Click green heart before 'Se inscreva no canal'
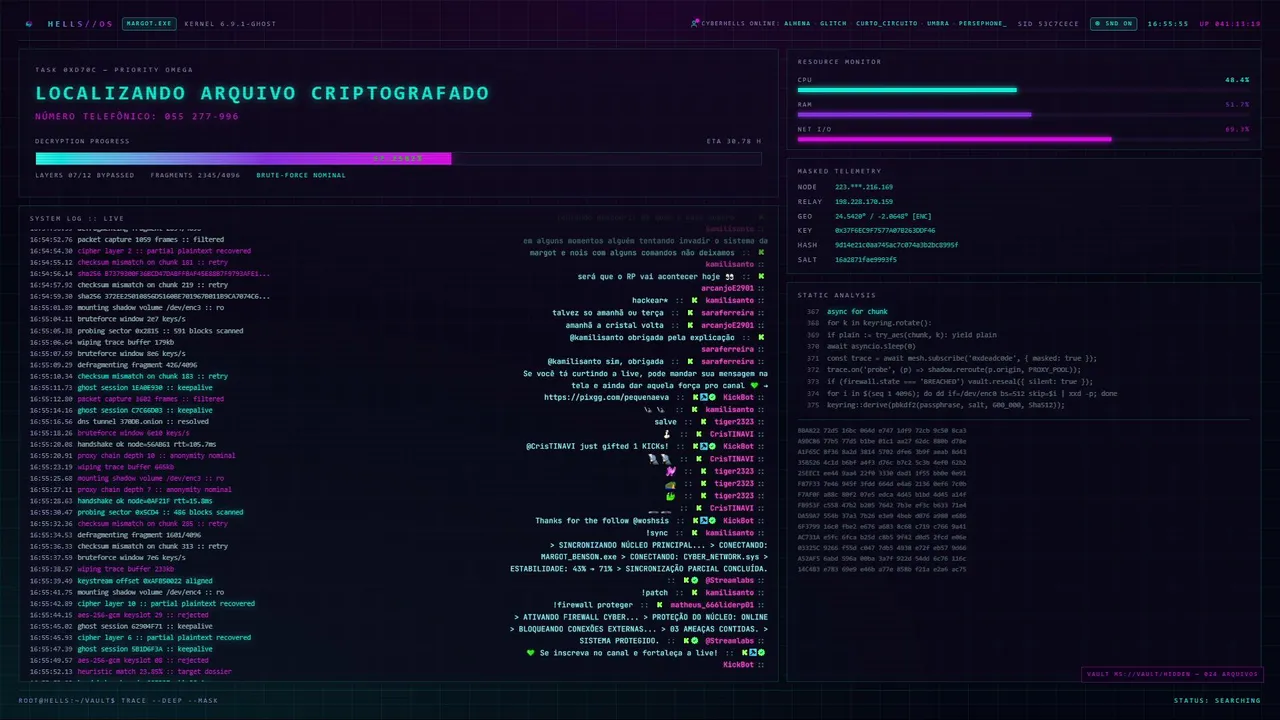This screenshot has width=1280, height=720. click(531, 653)
